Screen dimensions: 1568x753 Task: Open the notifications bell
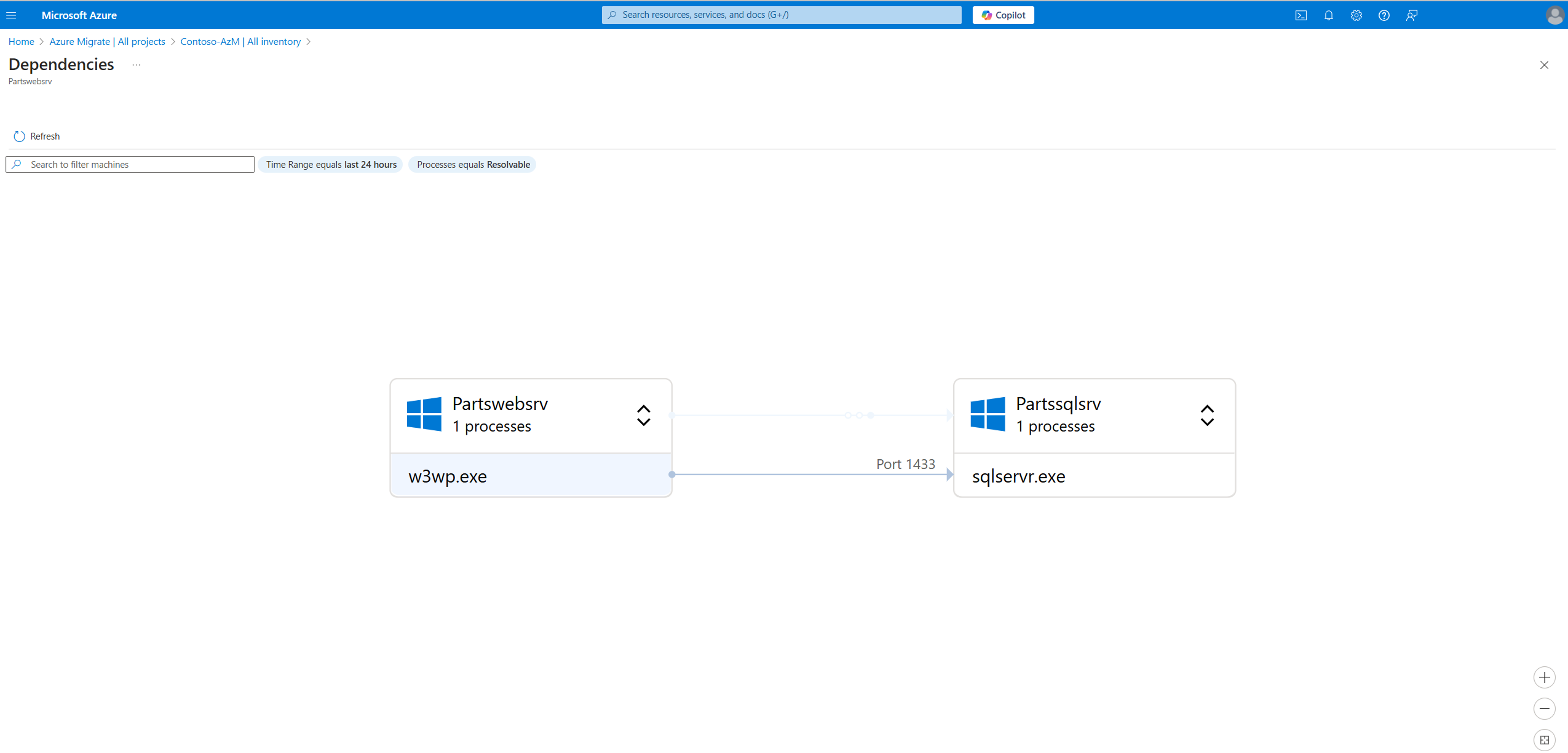[1328, 15]
